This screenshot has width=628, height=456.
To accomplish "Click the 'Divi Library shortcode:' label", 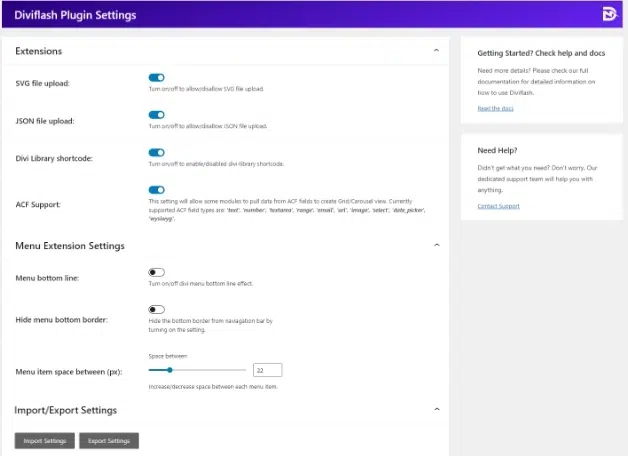I will click(x=54, y=159).
